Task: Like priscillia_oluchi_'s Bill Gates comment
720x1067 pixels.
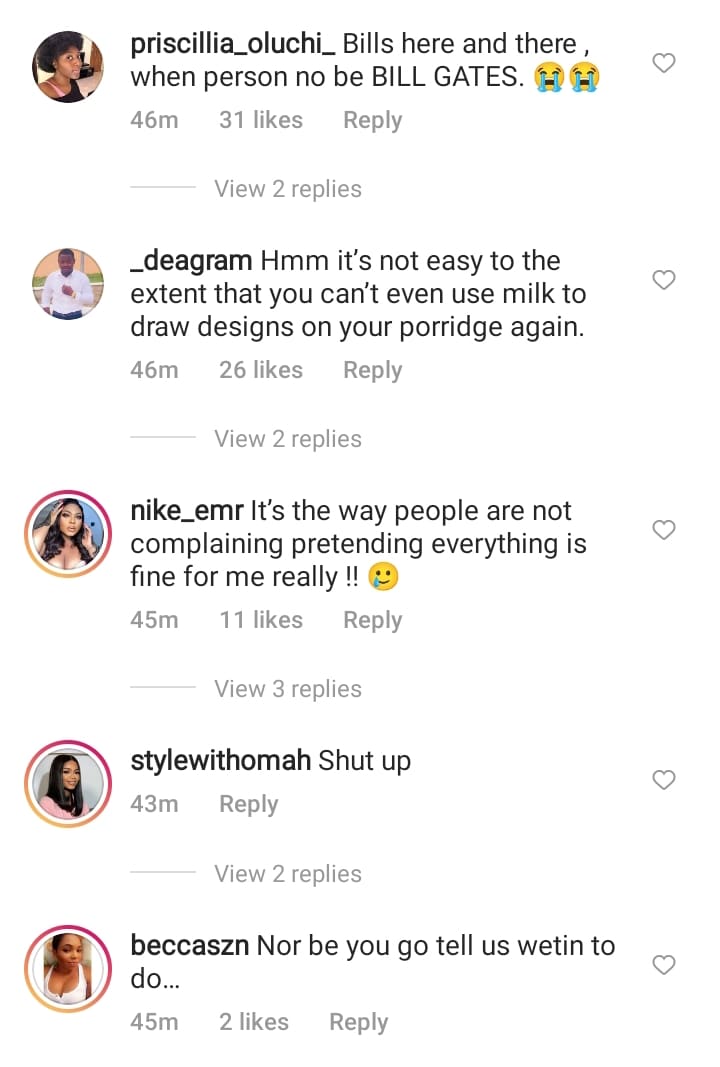Action: (x=664, y=63)
